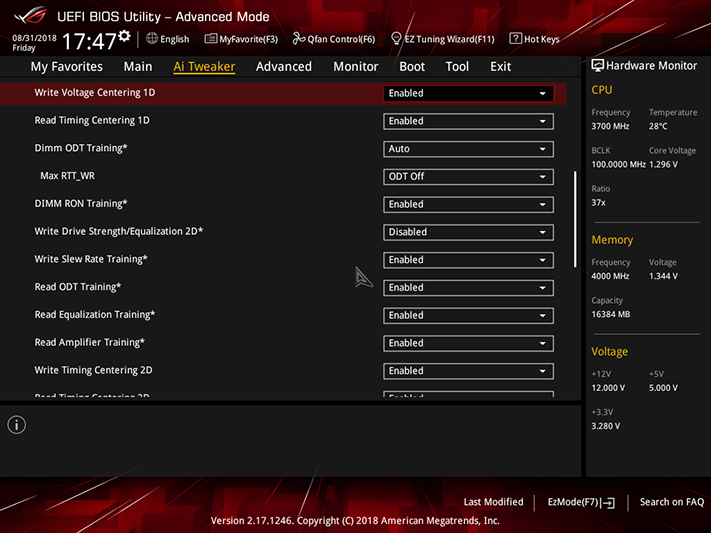
Task: Select the Read Equalization Training* label
Action: pyautogui.click(x=95, y=315)
